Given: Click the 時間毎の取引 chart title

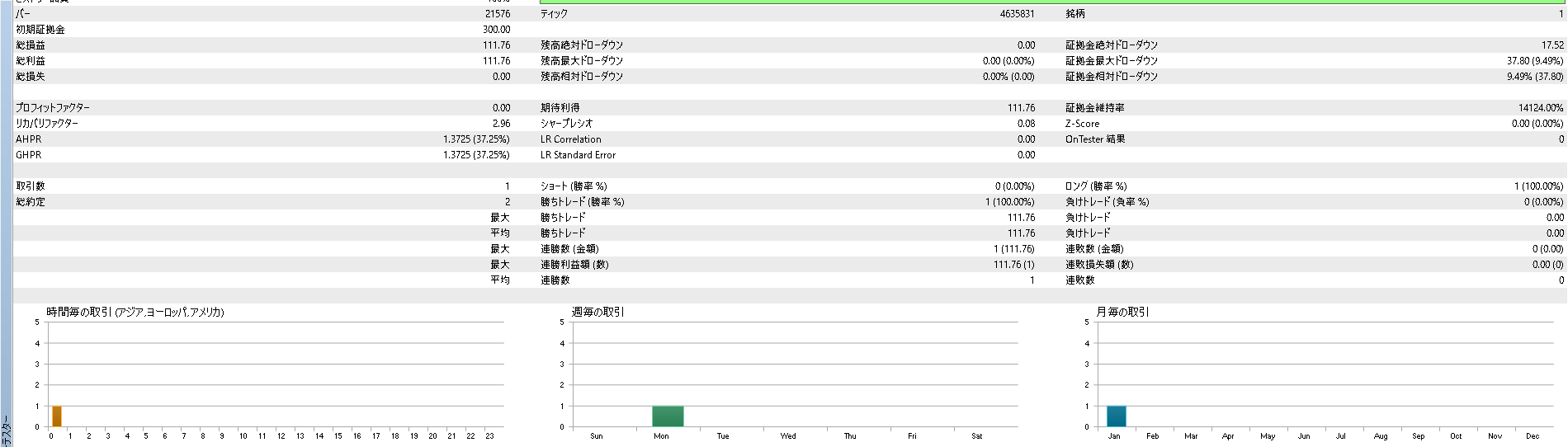Looking at the screenshot, I should click(x=135, y=312).
